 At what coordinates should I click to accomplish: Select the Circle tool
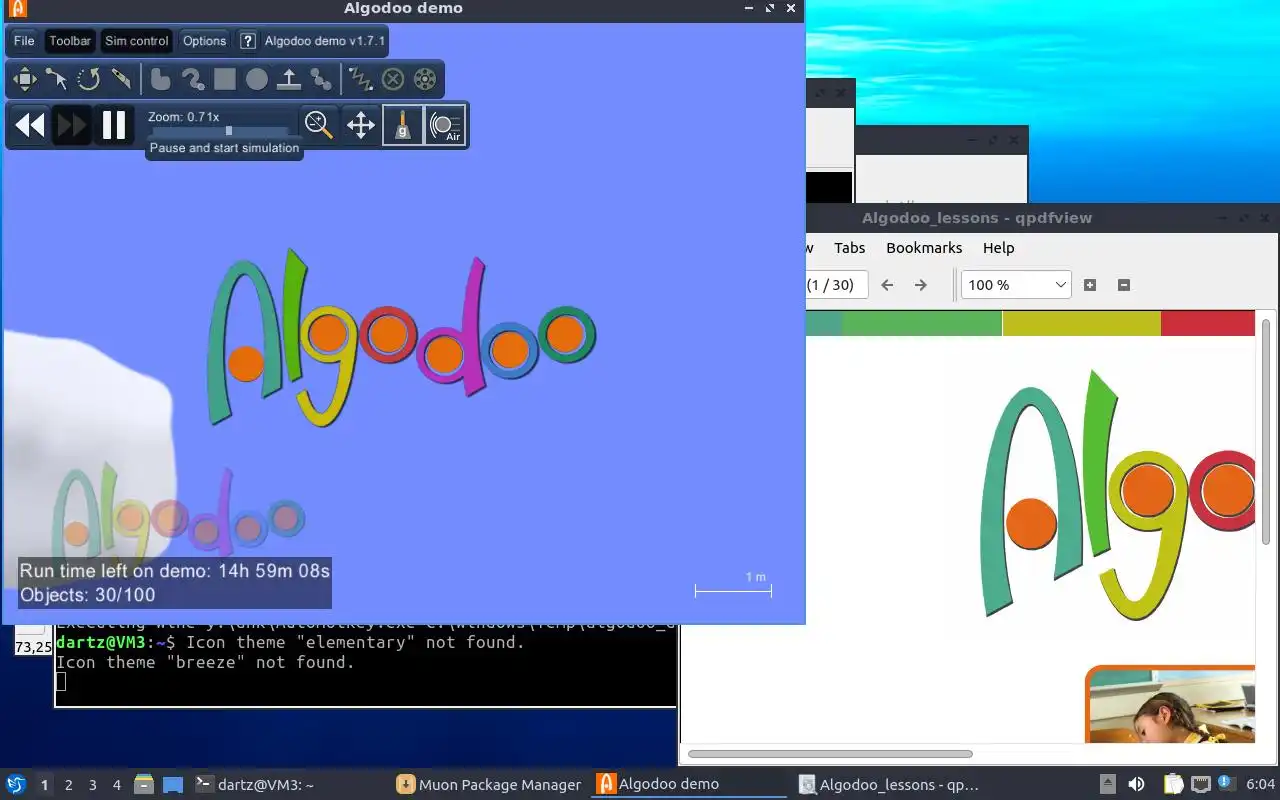pos(257,79)
